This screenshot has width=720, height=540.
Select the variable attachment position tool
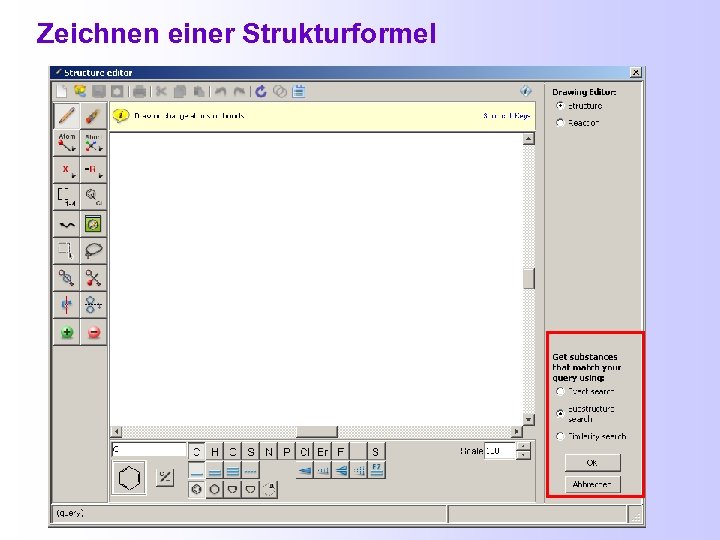coord(93,197)
